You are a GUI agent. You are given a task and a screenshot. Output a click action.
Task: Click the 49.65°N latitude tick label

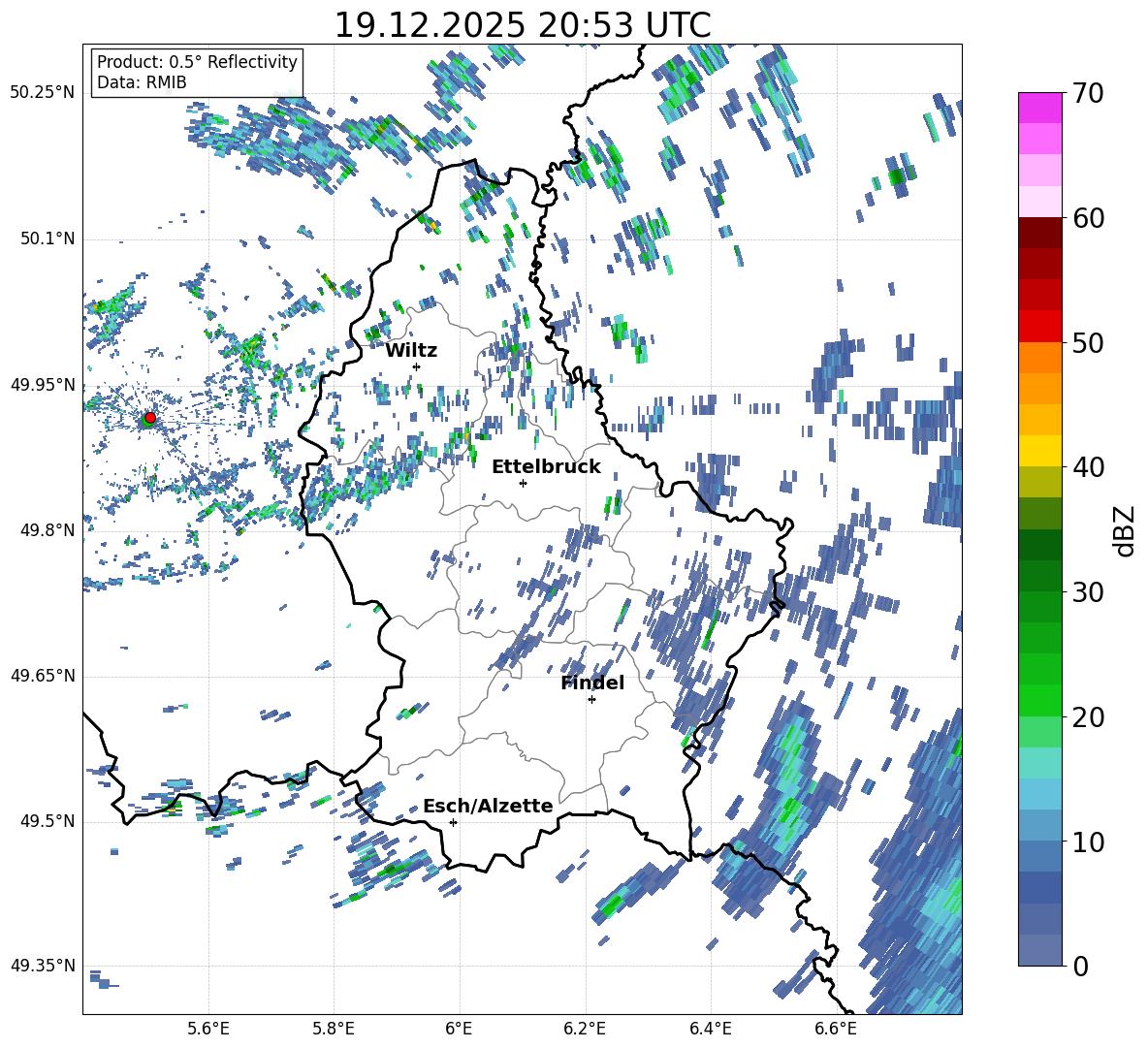tap(43, 675)
